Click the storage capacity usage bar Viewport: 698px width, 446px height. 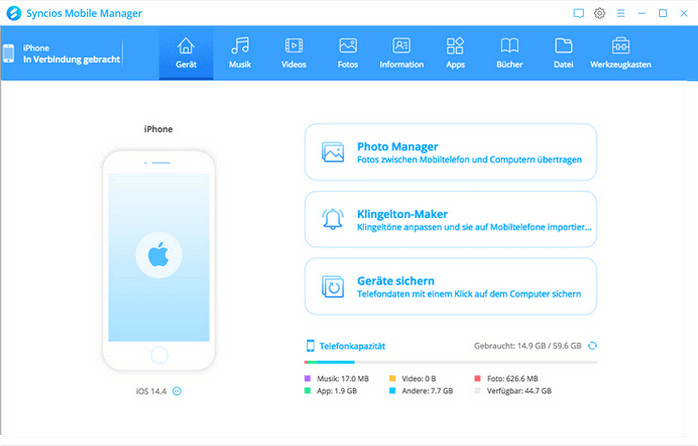click(450, 362)
